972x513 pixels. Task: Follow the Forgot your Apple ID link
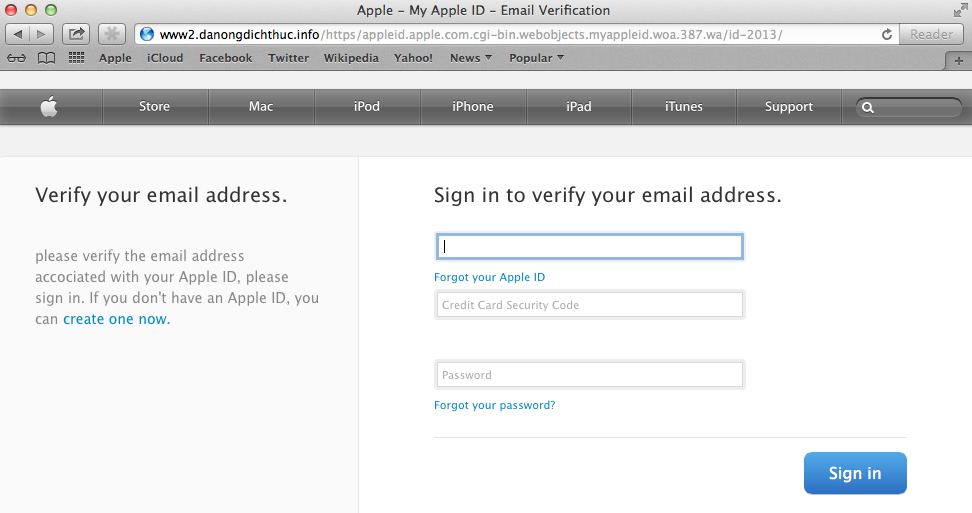point(489,277)
